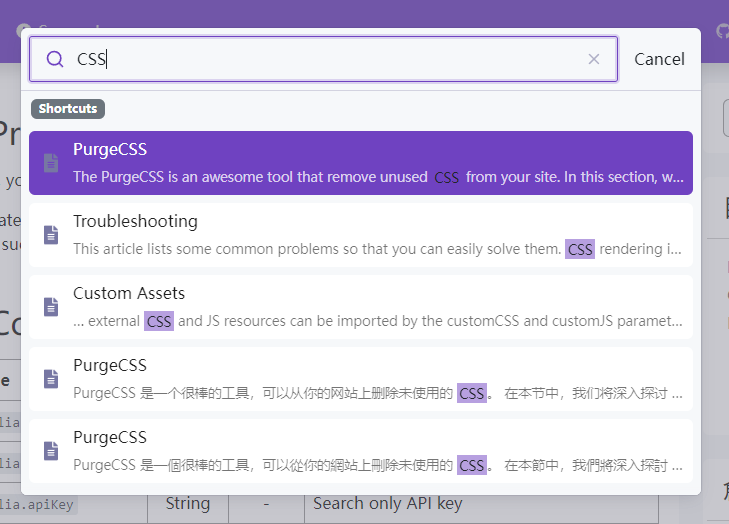This screenshot has width=729, height=524.
Task: Click the "Search only API key" table cell
Action: pos(387,503)
